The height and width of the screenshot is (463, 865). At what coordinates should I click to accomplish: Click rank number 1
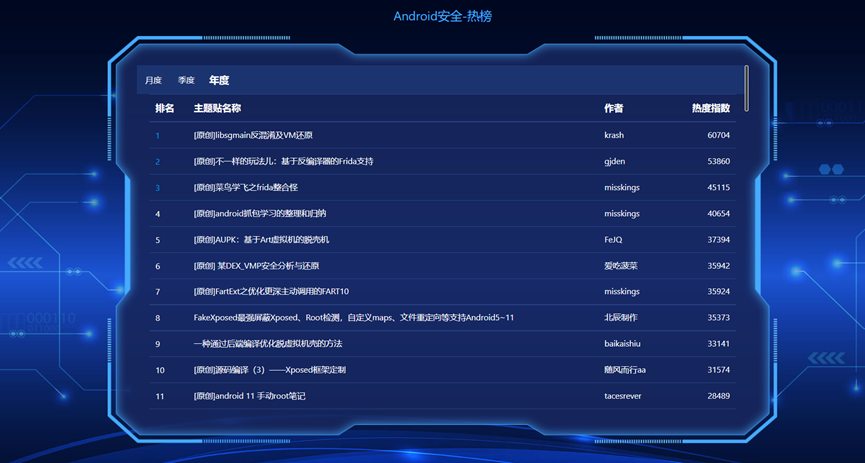[158, 135]
